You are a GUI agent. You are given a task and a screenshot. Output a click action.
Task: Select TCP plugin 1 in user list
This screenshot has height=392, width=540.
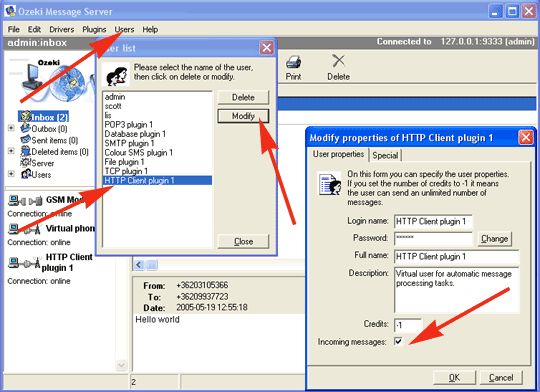[157, 171]
